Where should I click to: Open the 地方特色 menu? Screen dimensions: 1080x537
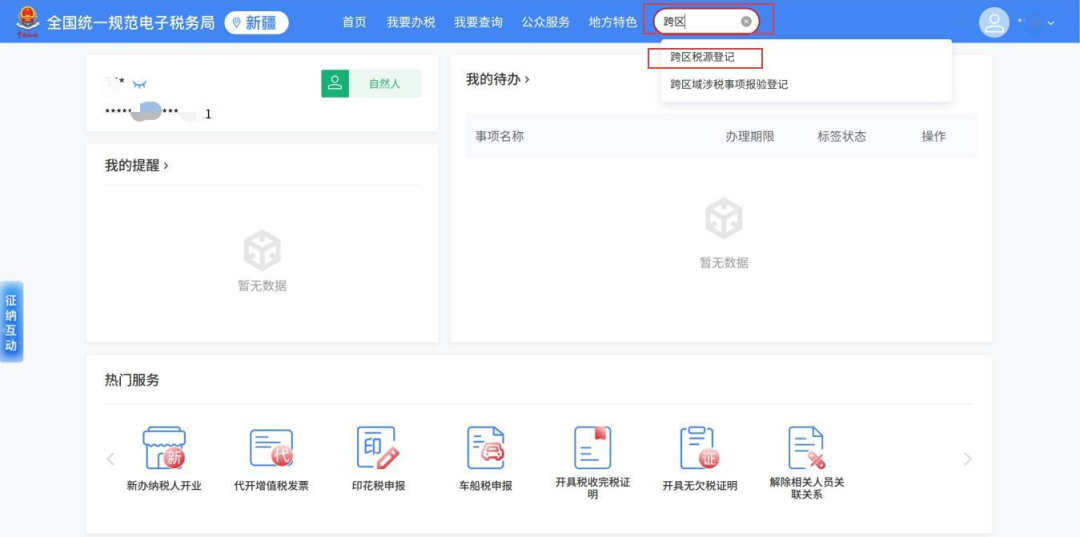pyautogui.click(x=613, y=22)
